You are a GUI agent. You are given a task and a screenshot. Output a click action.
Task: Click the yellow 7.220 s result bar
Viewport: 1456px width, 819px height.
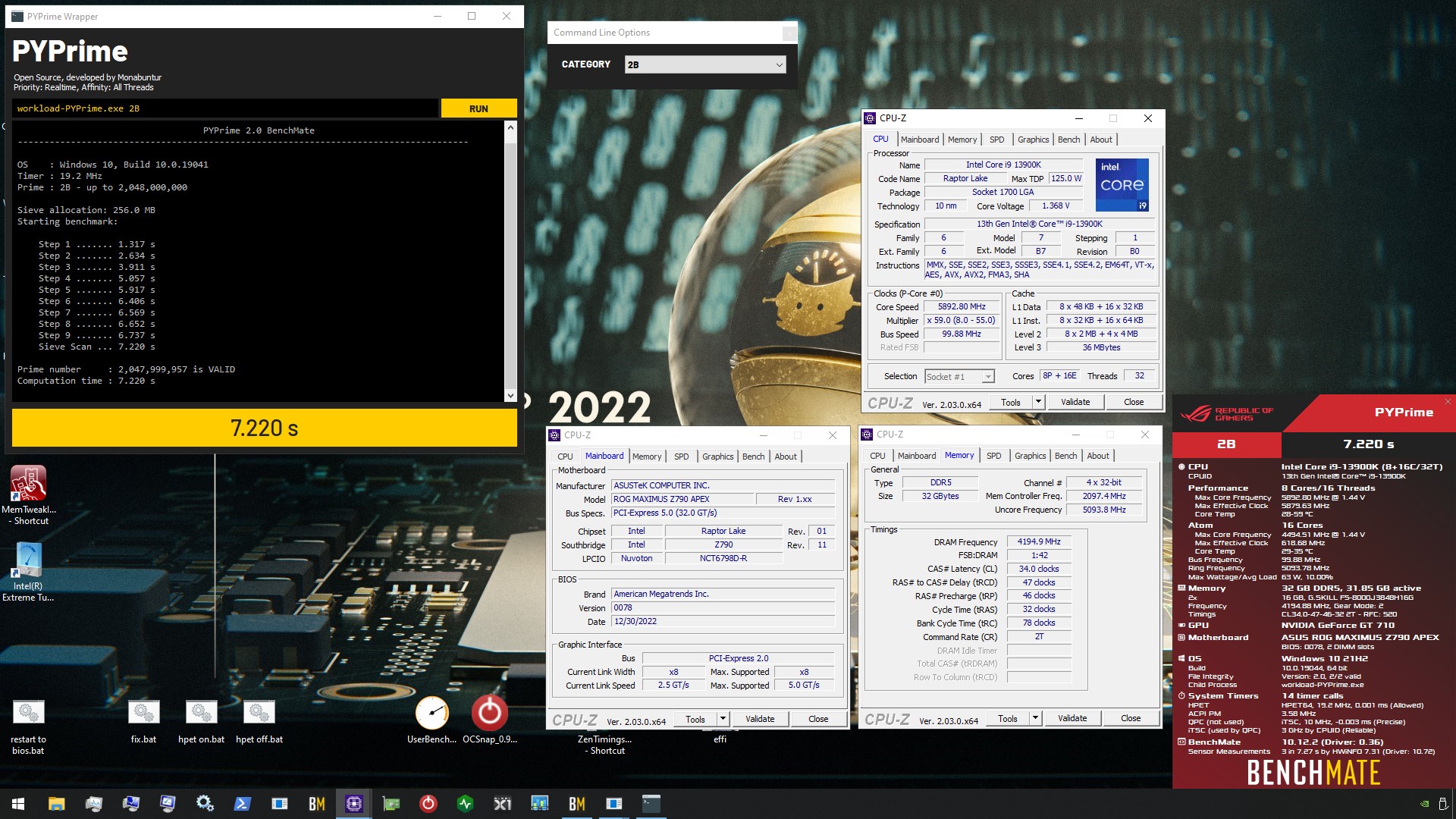click(x=264, y=428)
